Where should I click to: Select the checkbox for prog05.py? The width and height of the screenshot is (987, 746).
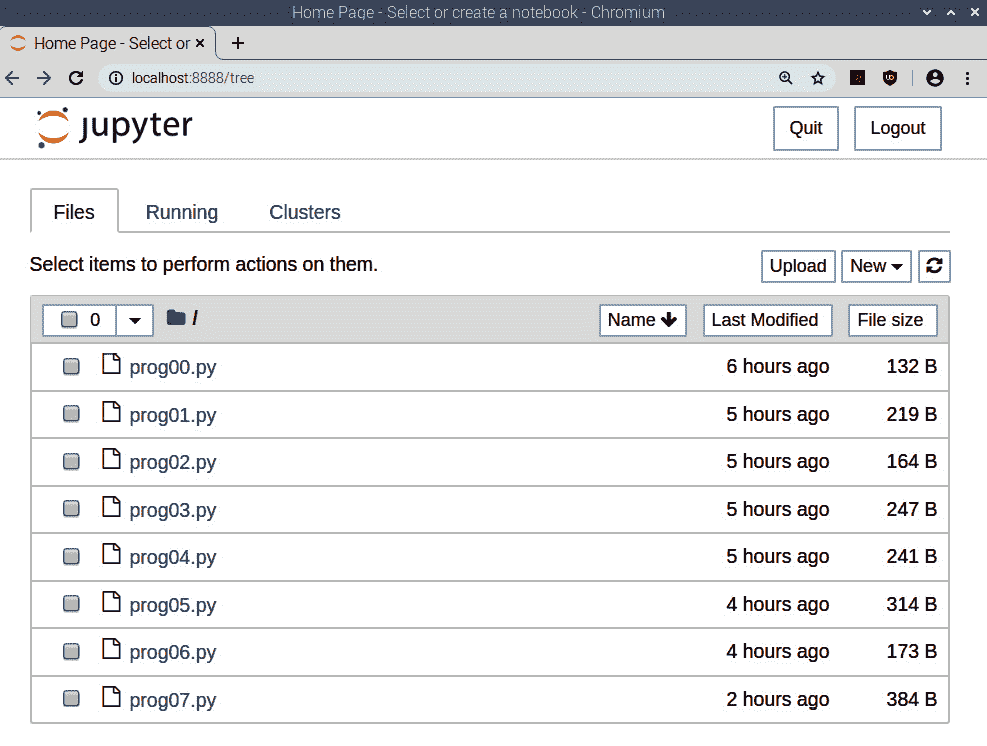(71, 602)
